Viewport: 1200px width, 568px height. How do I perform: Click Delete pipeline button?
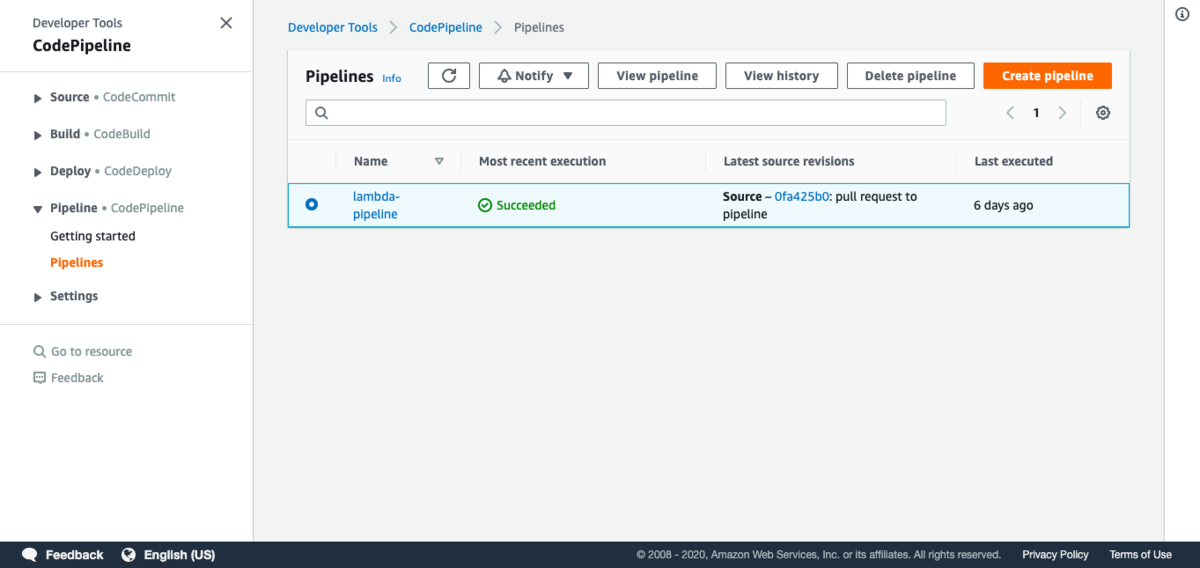(x=910, y=76)
